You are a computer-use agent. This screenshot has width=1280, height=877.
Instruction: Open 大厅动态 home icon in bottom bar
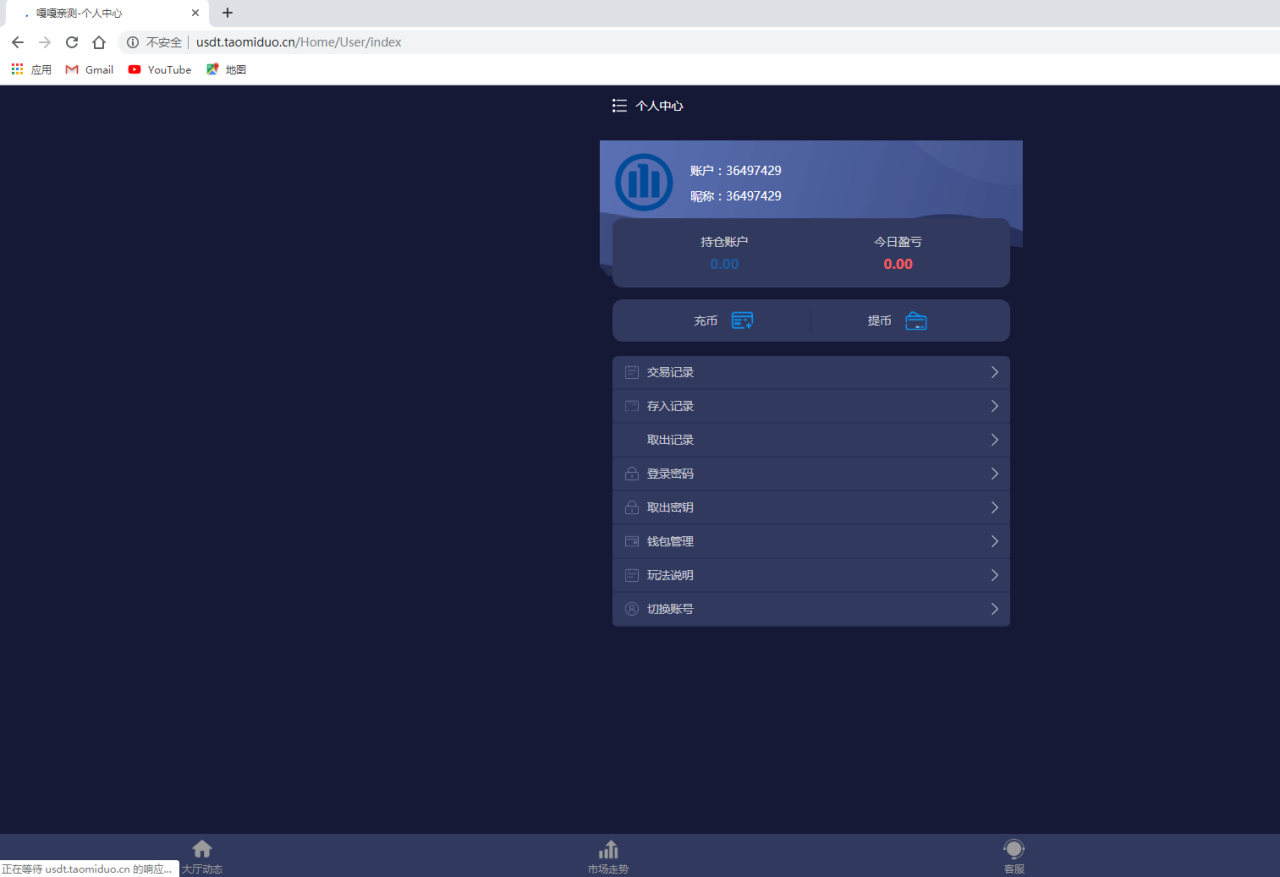(x=202, y=850)
